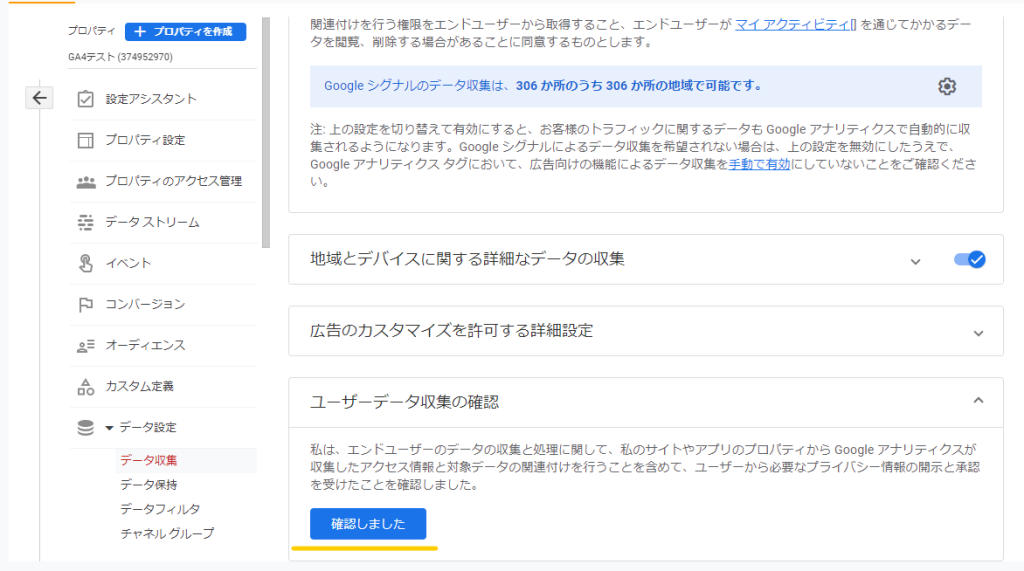Image resolution: width=1024 pixels, height=571 pixels.
Task: Collapse ユーザーデータ収集の確認 section chevron
Action: pos(978,400)
